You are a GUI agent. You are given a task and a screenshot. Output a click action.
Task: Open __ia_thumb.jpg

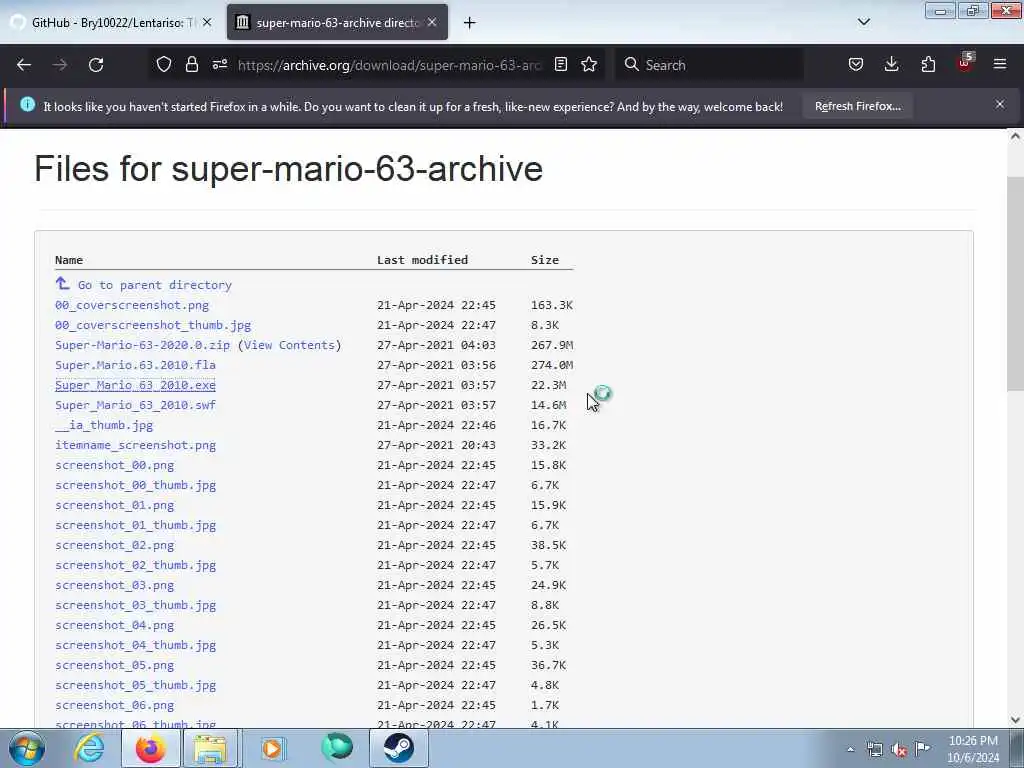tap(104, 425)
